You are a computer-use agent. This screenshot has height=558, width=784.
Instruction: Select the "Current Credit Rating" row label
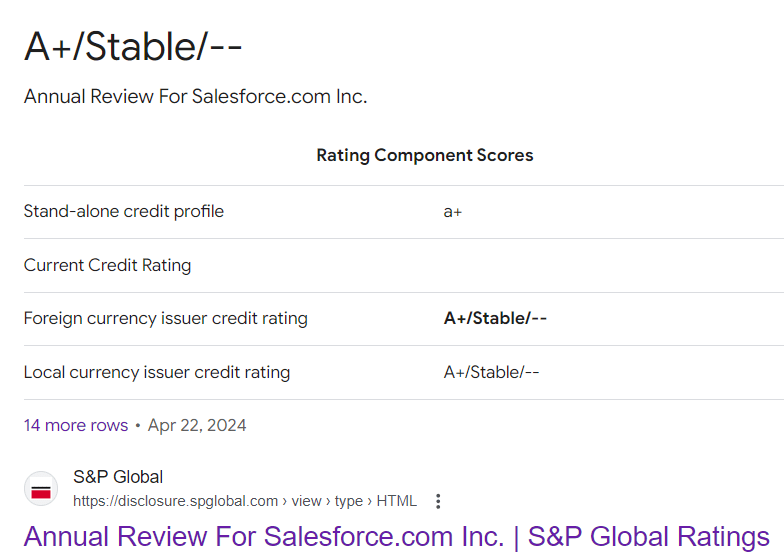coord(107,265)
